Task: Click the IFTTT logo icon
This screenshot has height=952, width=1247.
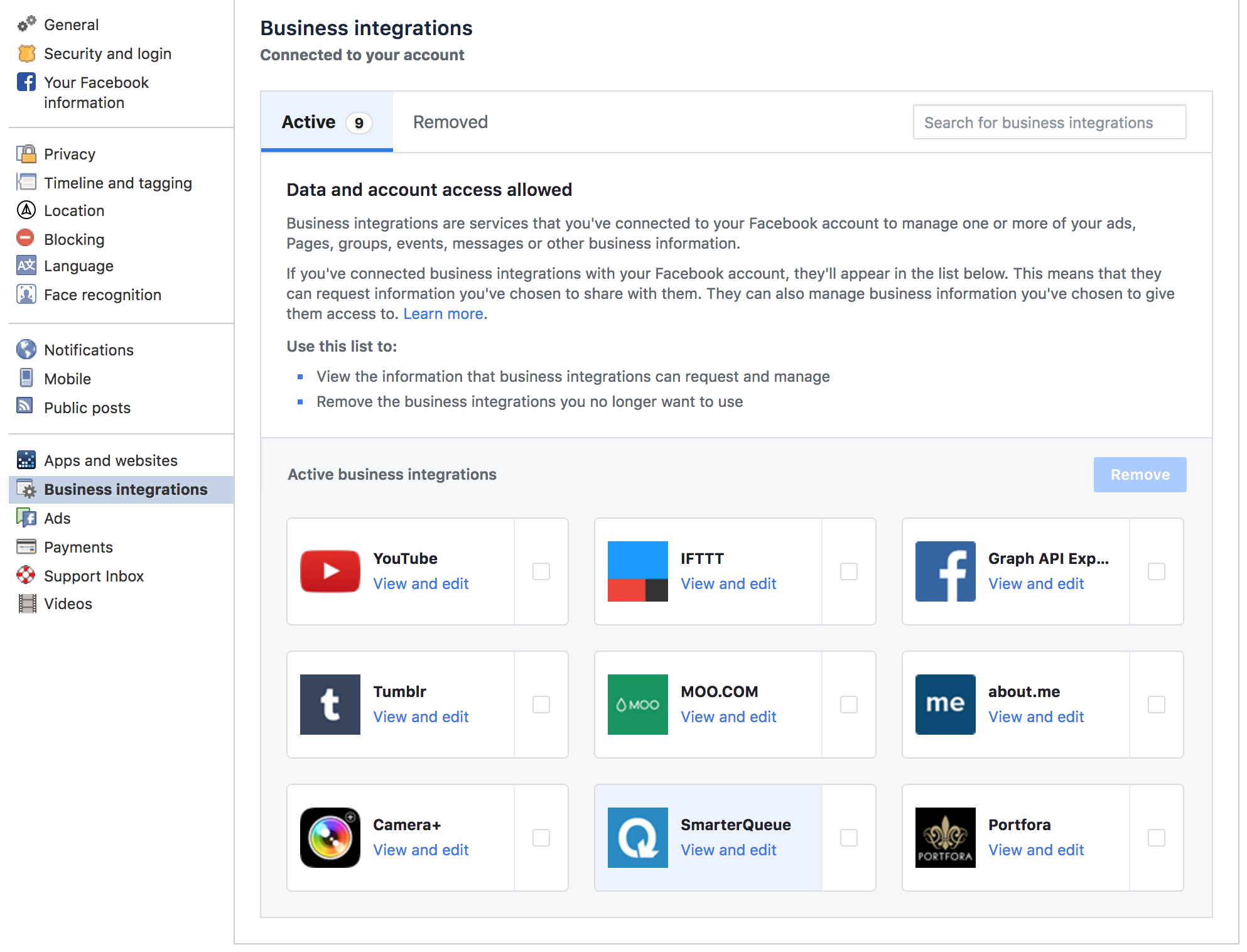Action: tap(637, 571)
